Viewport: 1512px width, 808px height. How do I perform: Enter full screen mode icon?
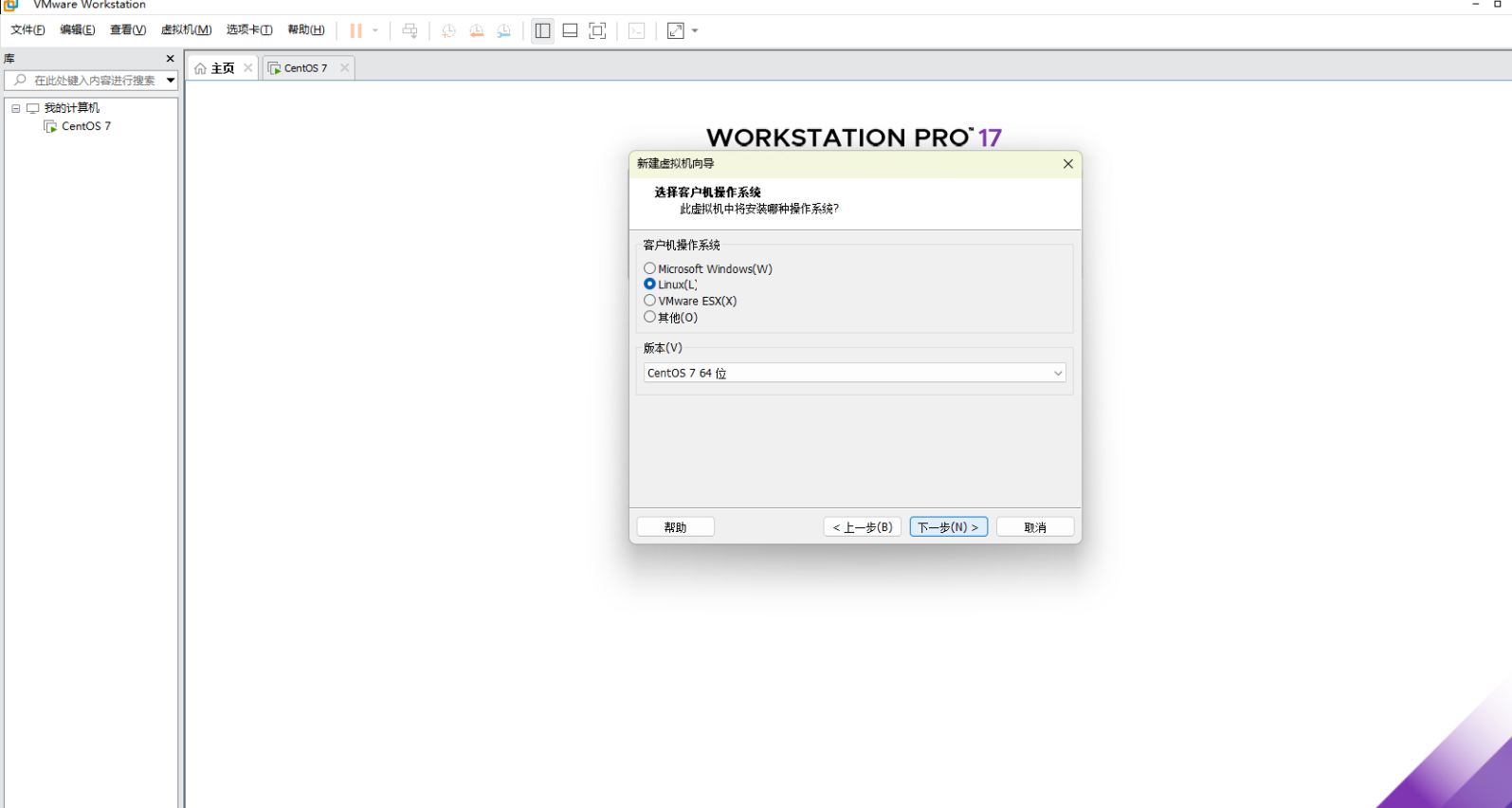click(597, 30)
